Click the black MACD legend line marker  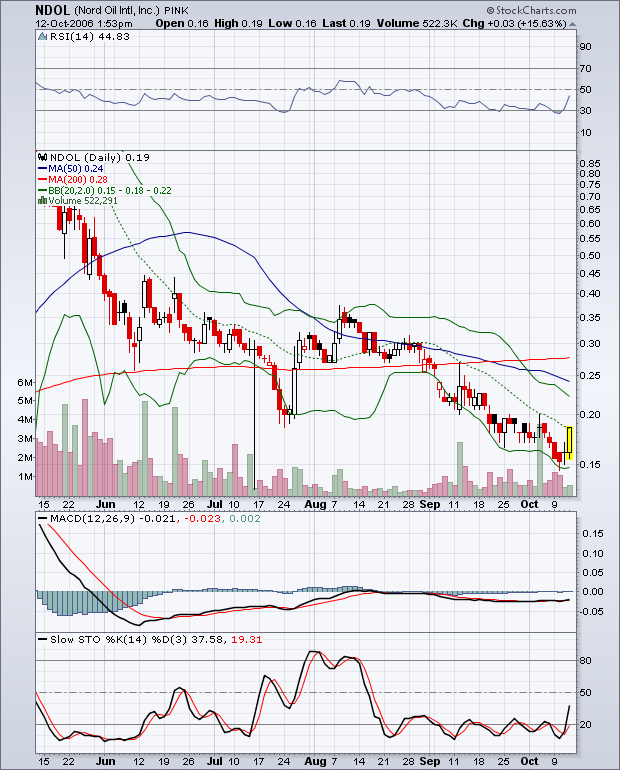pos(43,519)
